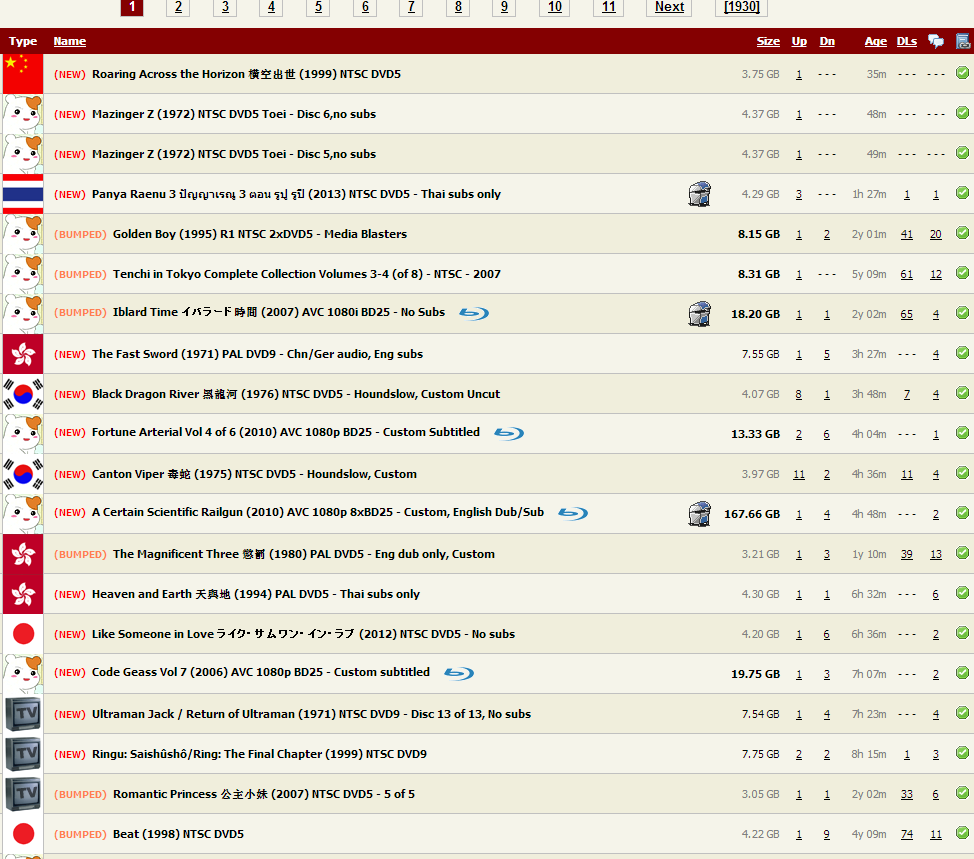Click the South Korea flag icon for Black Dragon River
The image size is (974, 859).
pos(23,394)
